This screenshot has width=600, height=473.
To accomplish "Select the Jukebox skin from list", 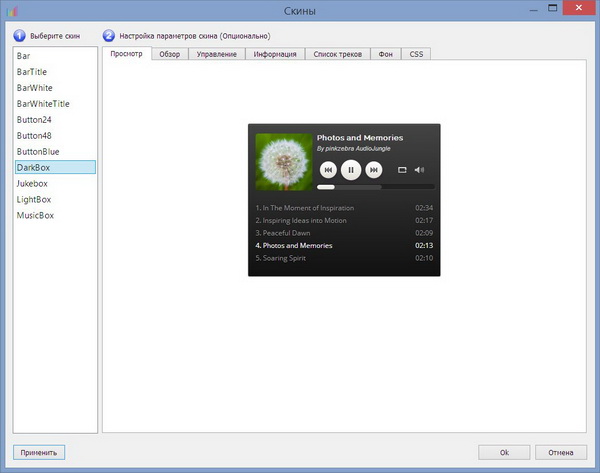I will (32, 184).
